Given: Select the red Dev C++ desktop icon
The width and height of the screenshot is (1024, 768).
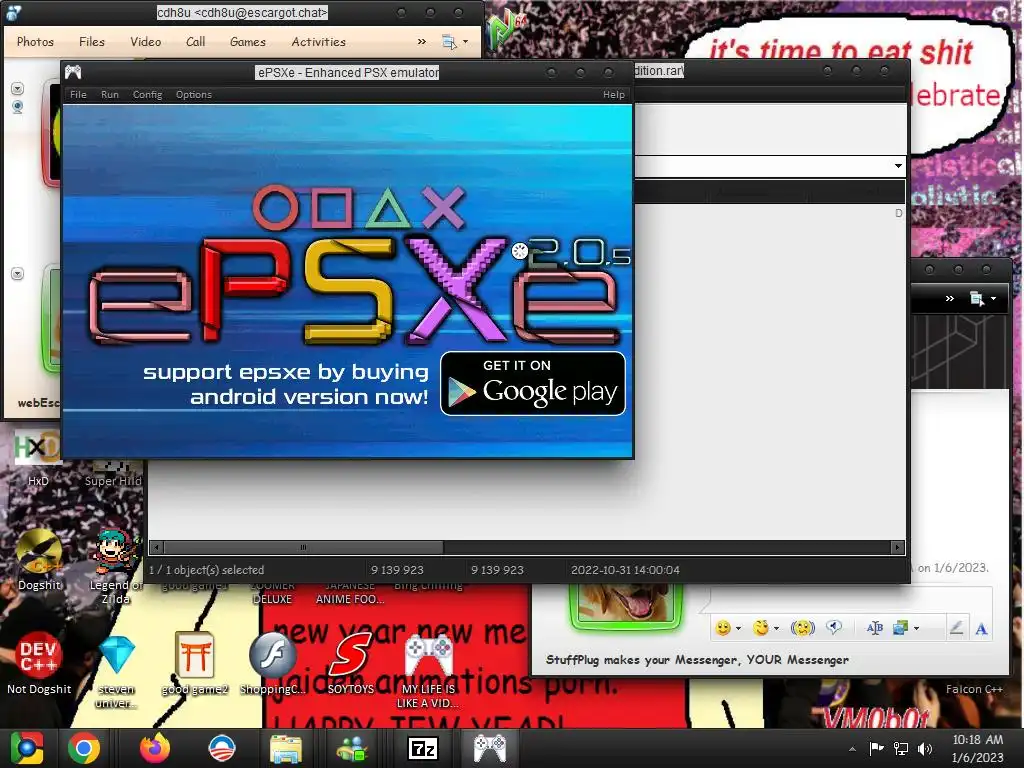Looking at the screenshot, I should click(39, 664).
